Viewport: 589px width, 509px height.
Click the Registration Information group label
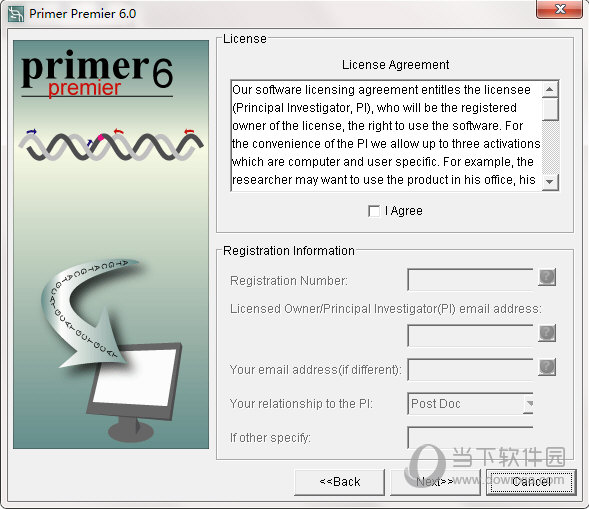[288, 251]
